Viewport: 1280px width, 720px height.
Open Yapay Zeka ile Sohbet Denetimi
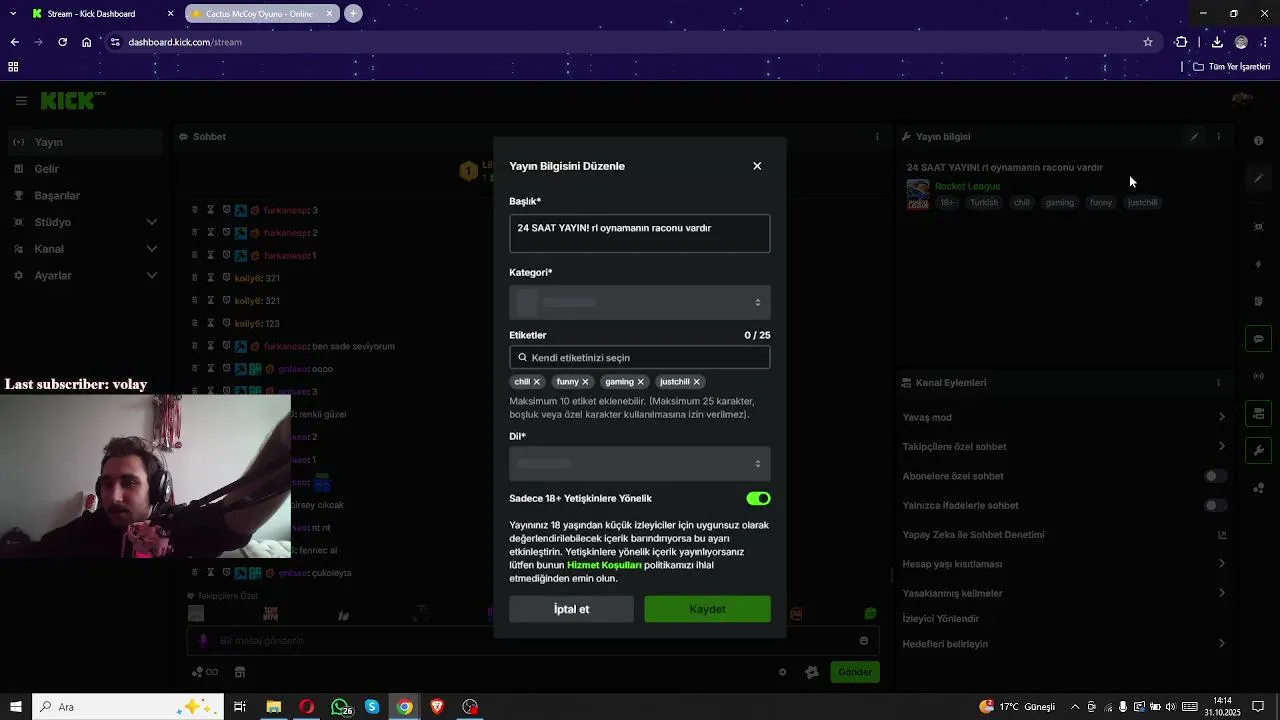(1064, 535)
